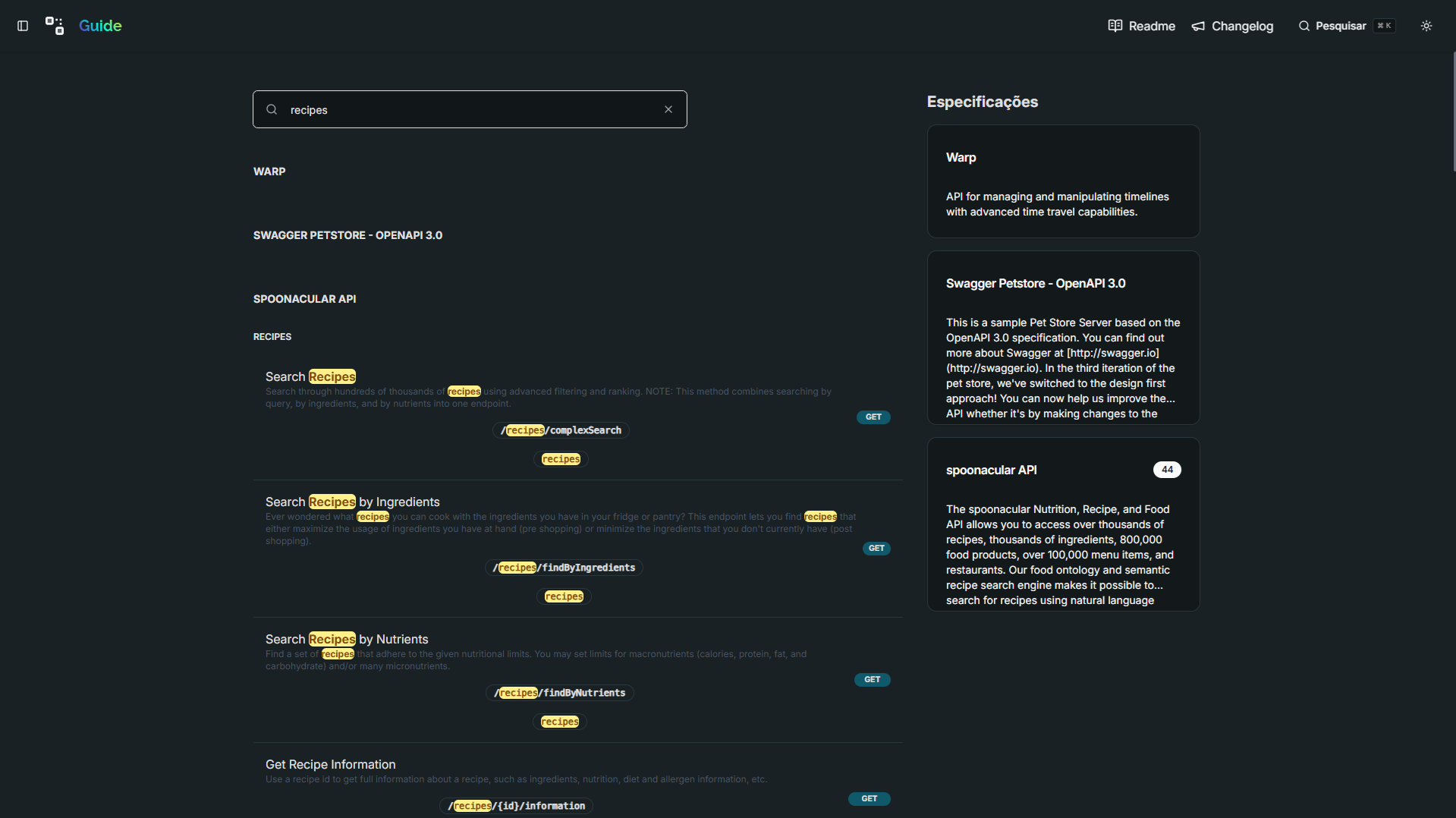Open the Warp specification card
Image resolution: width=1456 pixels, height=818 pixels.
coord(1063,181)
